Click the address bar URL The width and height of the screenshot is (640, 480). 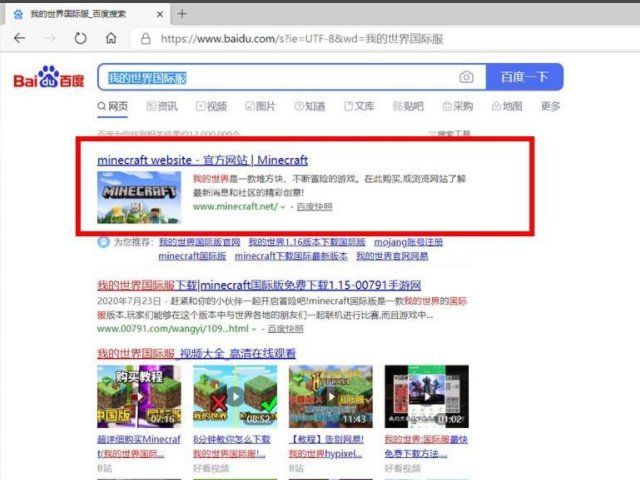[x=302, y=39]
